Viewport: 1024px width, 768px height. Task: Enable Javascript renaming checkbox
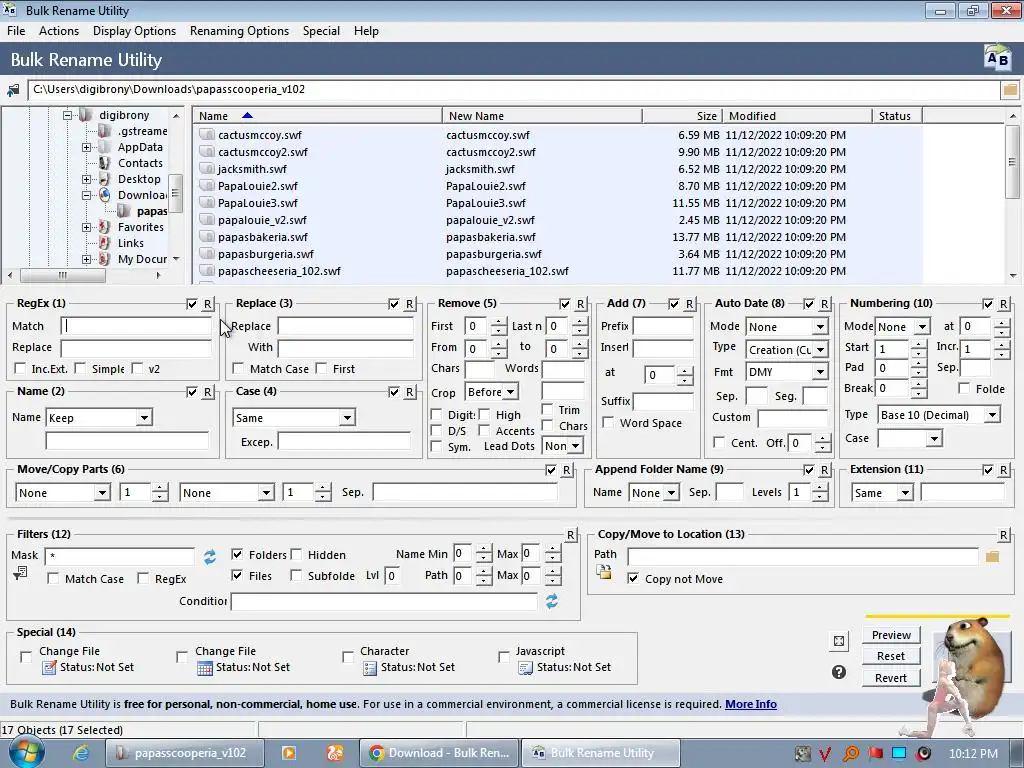(x=504, y=657)
